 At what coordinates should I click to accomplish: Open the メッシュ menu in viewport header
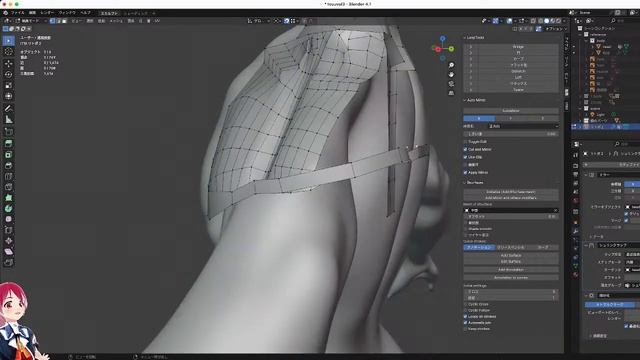[116, 21]
